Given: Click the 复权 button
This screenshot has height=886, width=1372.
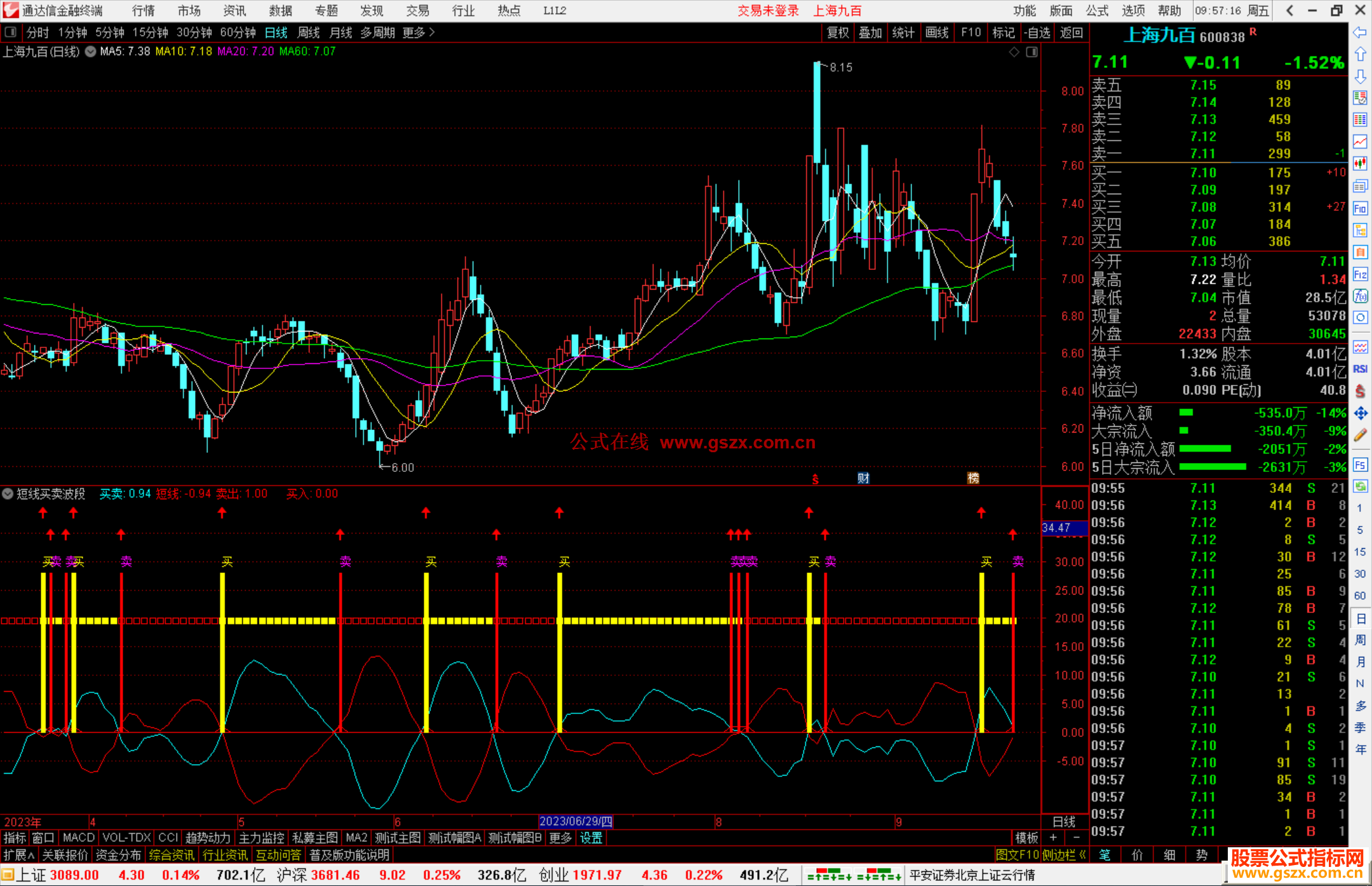Looking at the screenshot, I should pyautogui.click(x=838, y=32).
